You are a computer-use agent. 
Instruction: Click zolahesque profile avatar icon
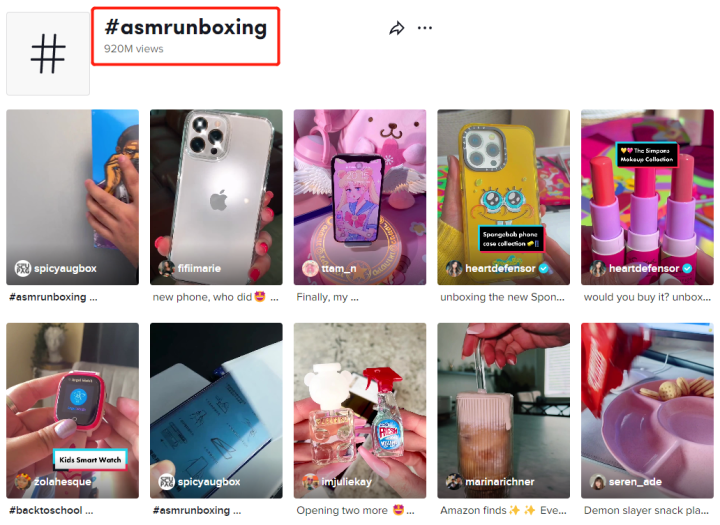[22, 481]
